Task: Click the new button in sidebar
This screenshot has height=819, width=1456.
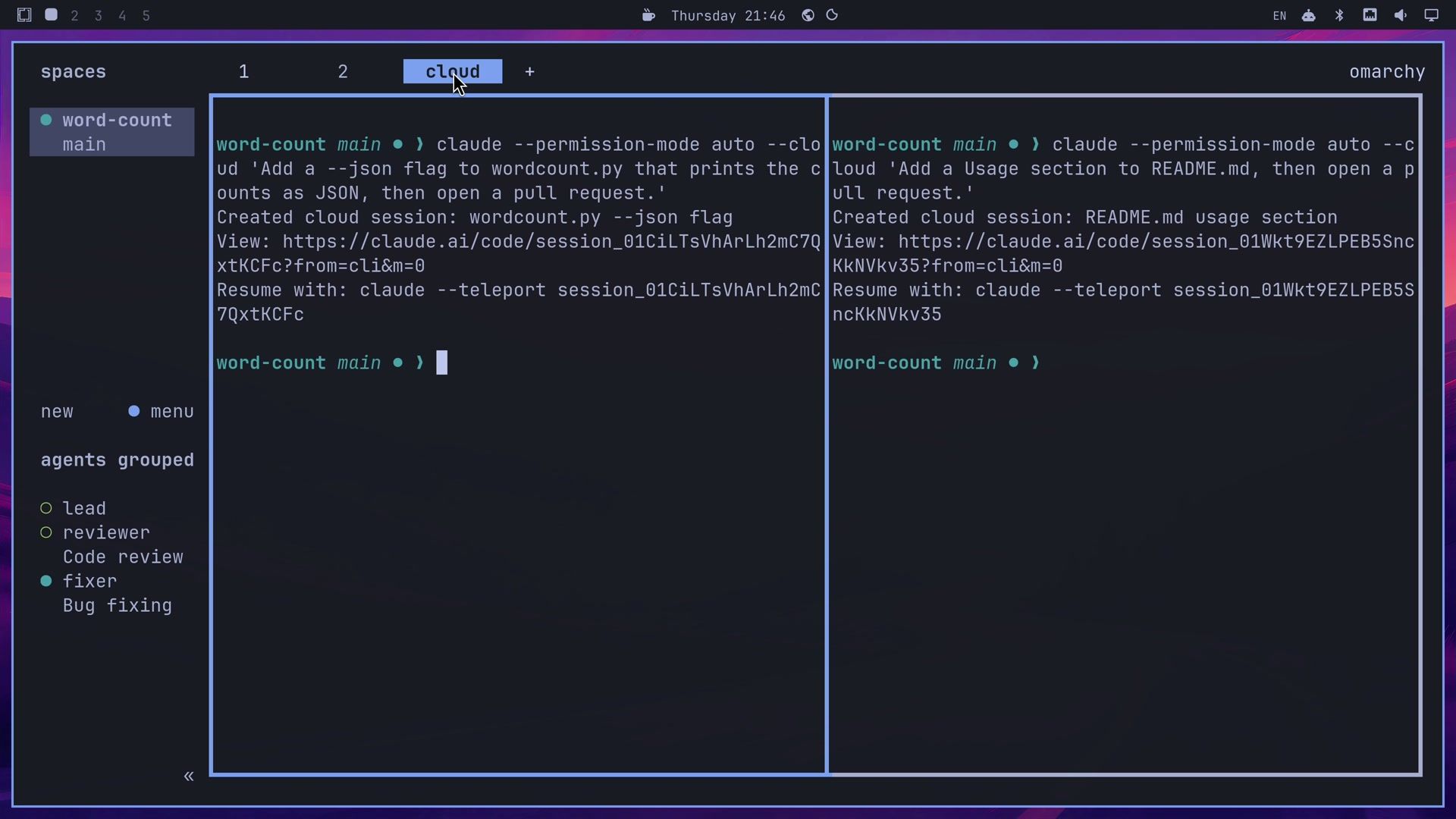Action: click(57, 411)
